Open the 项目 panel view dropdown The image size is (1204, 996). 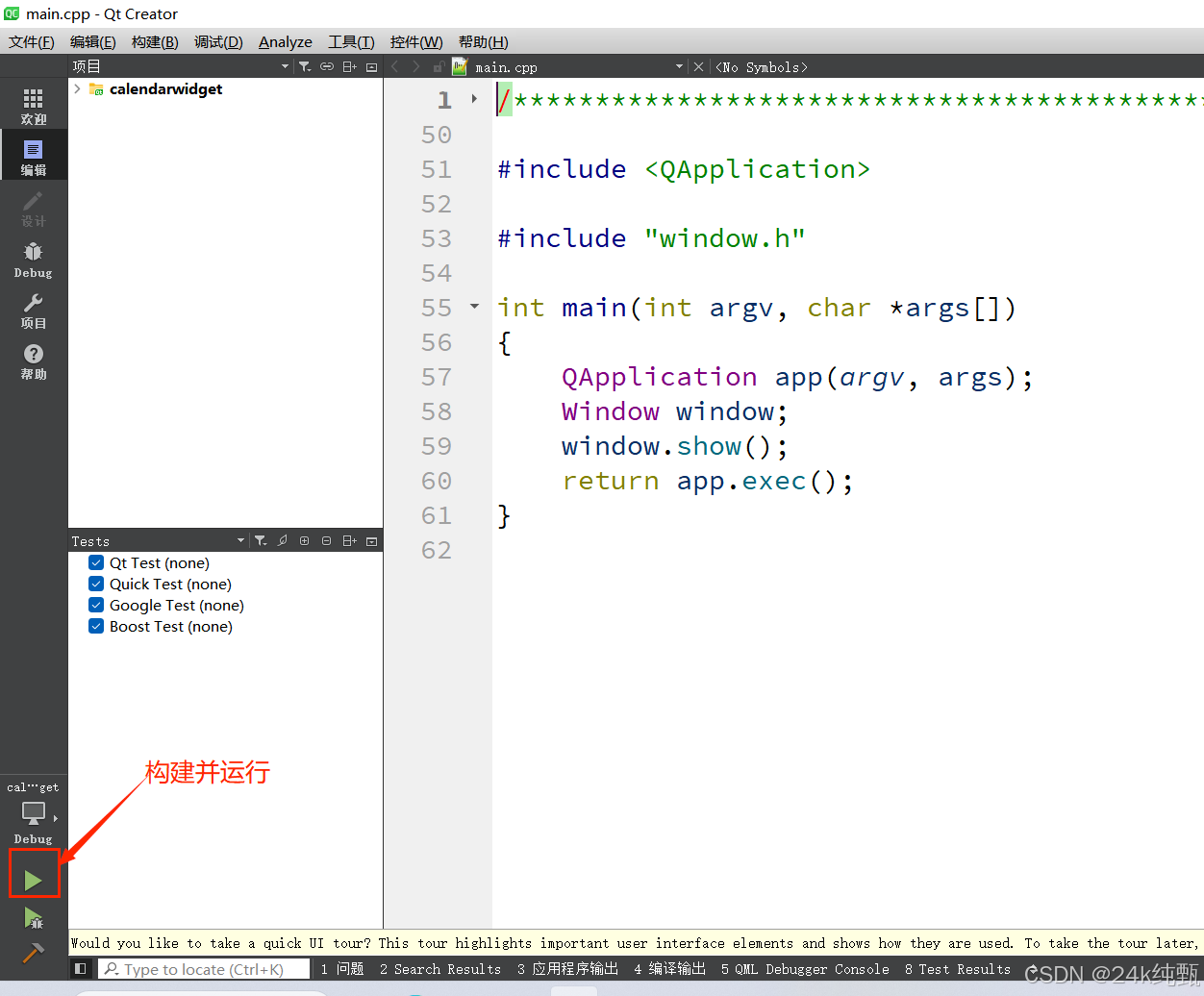coord(285,66)
